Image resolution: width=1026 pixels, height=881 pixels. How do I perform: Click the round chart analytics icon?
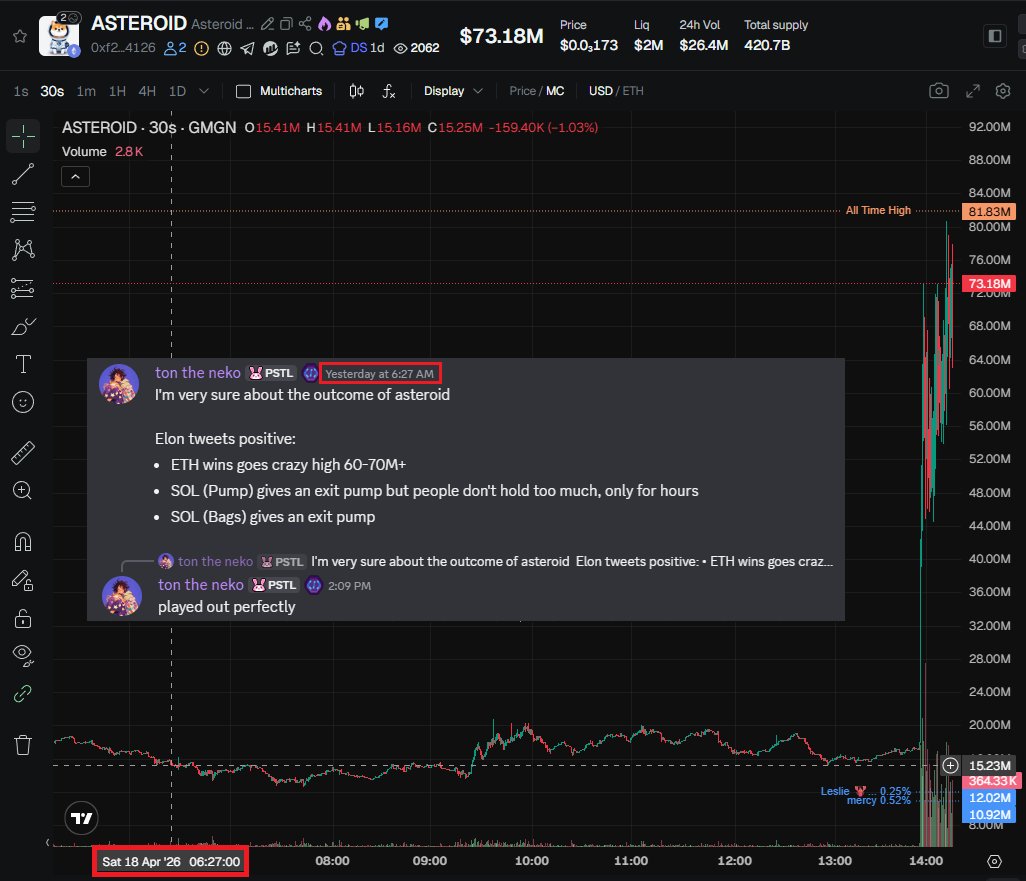(270, 48)
